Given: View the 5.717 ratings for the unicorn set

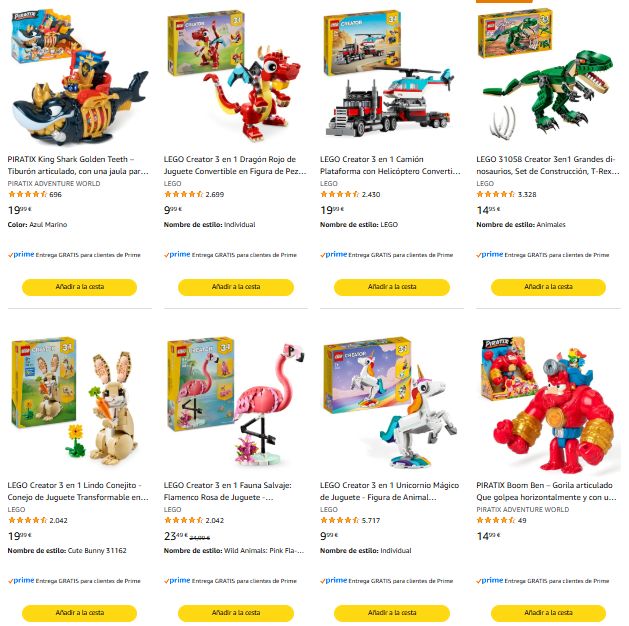Looking at the screenshot, I should tap(371, 521).
